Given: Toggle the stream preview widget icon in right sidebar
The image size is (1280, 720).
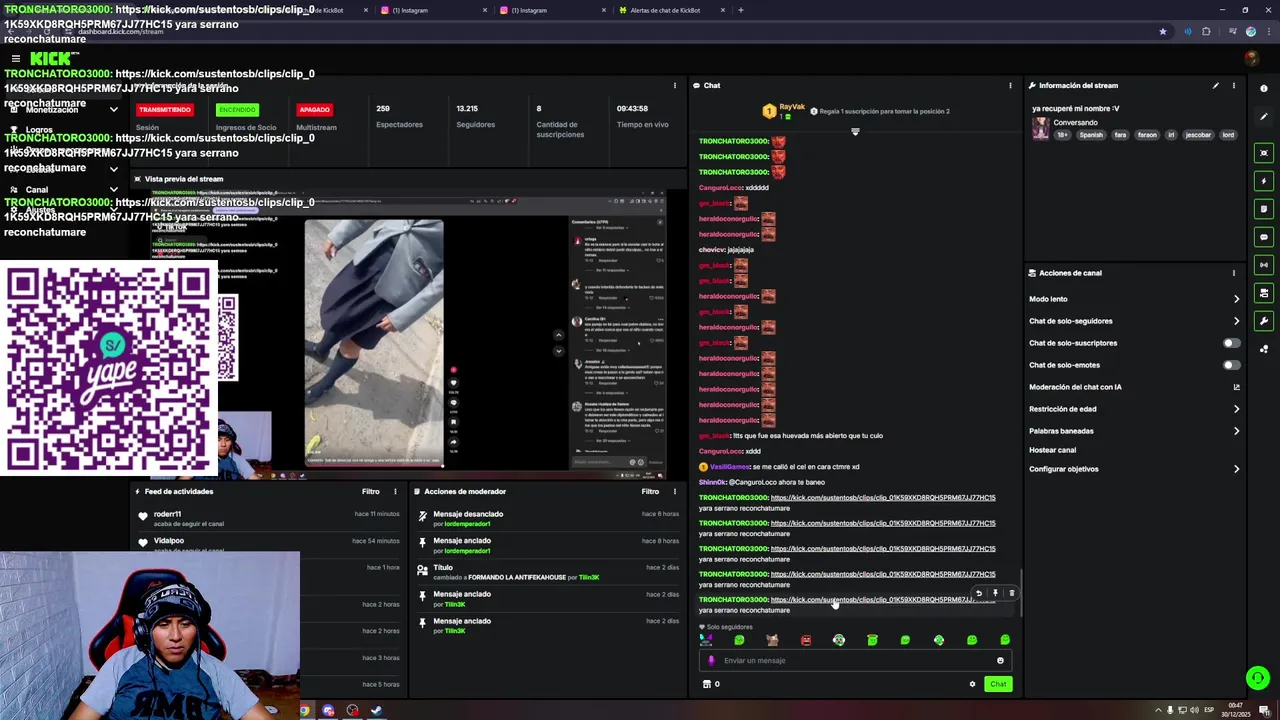Looking at the screenshot, I should click(x=1264, y=153).
